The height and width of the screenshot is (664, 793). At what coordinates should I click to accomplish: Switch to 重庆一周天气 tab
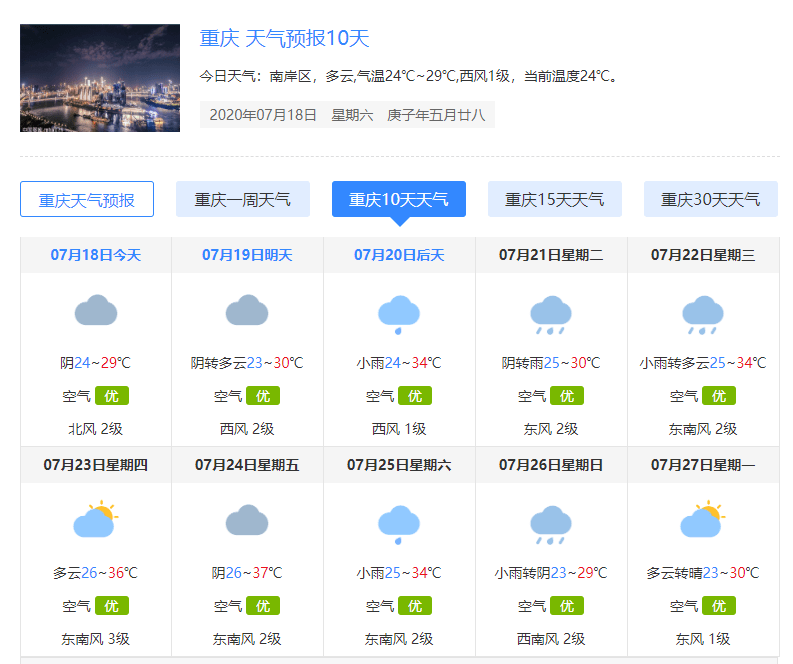(x=243, y=200)
